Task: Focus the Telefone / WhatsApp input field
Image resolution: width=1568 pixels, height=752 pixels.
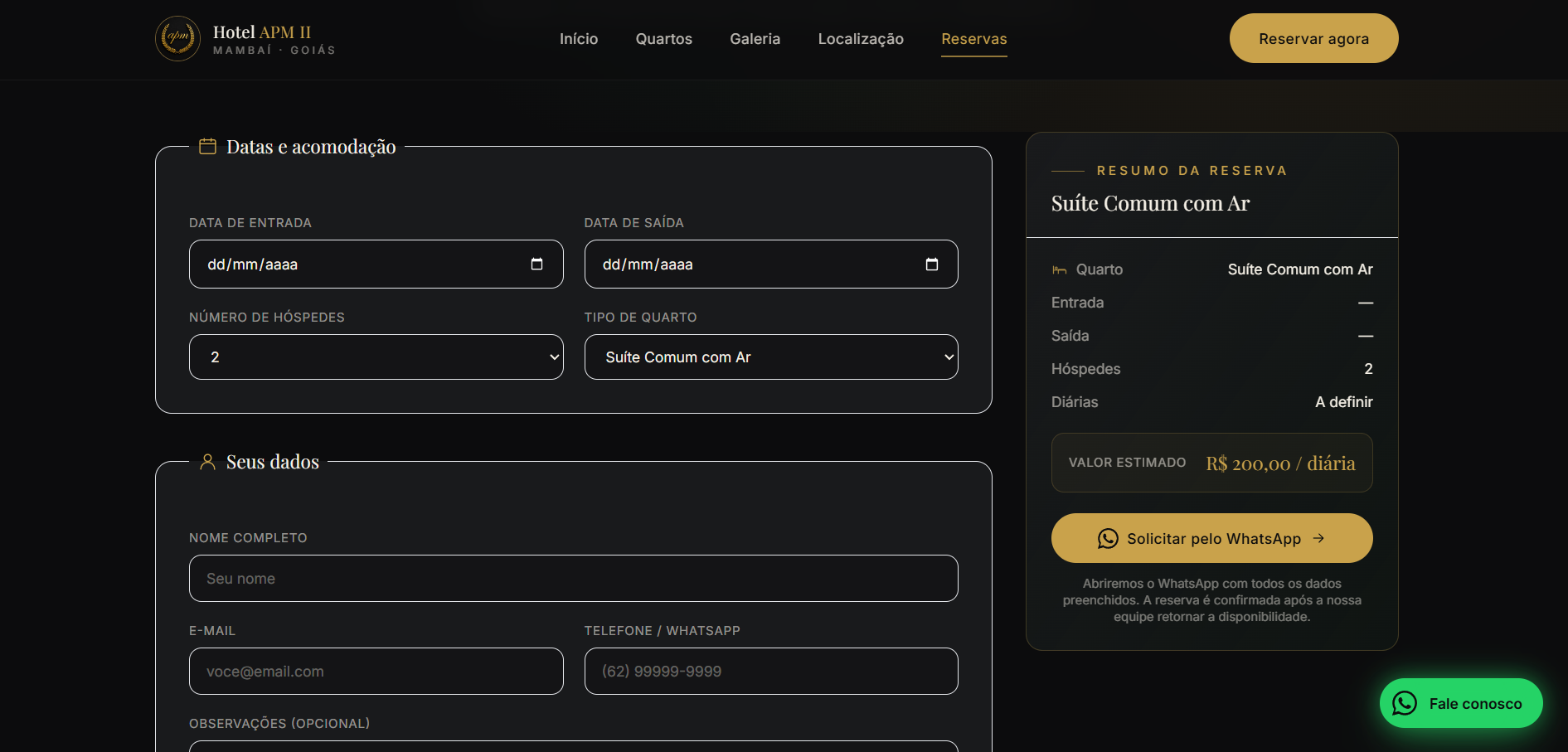Action: pyautogui.click(x=771, y=672)
